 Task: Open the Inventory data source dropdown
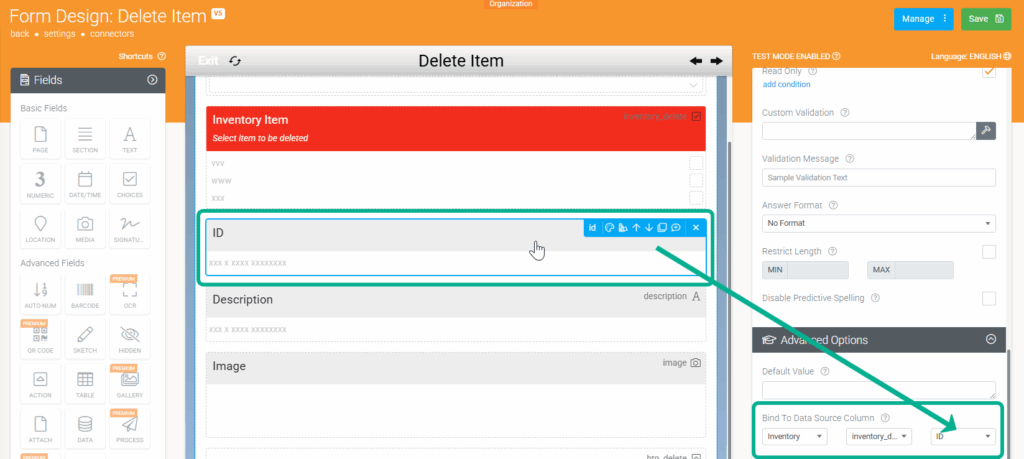point(795,437)
